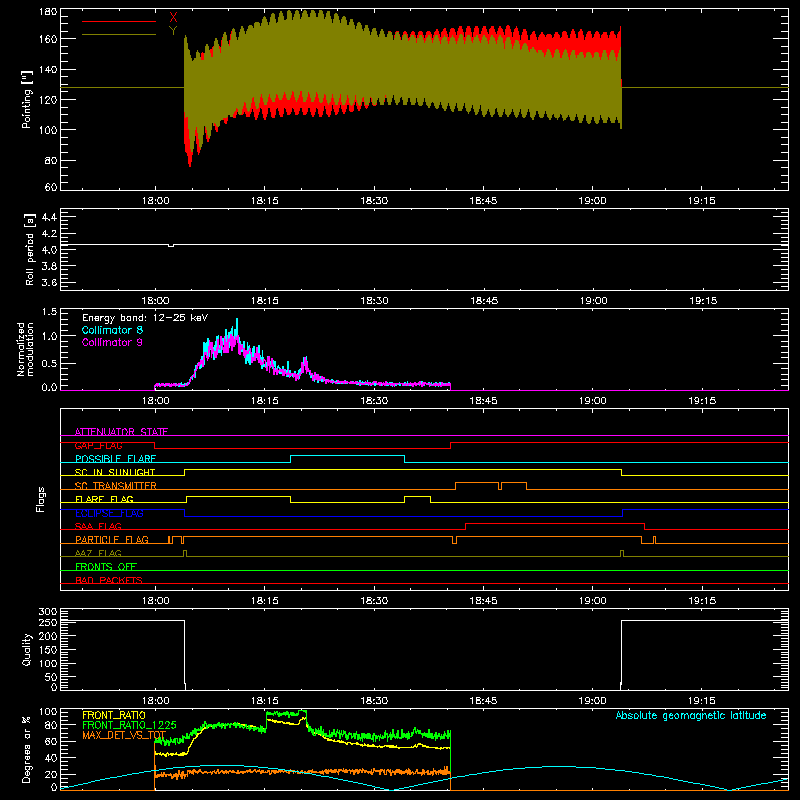This screenshot has height=800, width=800.
Task: Click the 0.5 value on modulation axis
Action: click(49, 363)
